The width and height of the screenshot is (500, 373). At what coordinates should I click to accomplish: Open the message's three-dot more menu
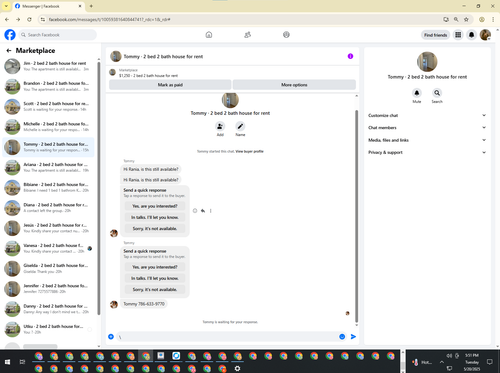click(210, 211)
